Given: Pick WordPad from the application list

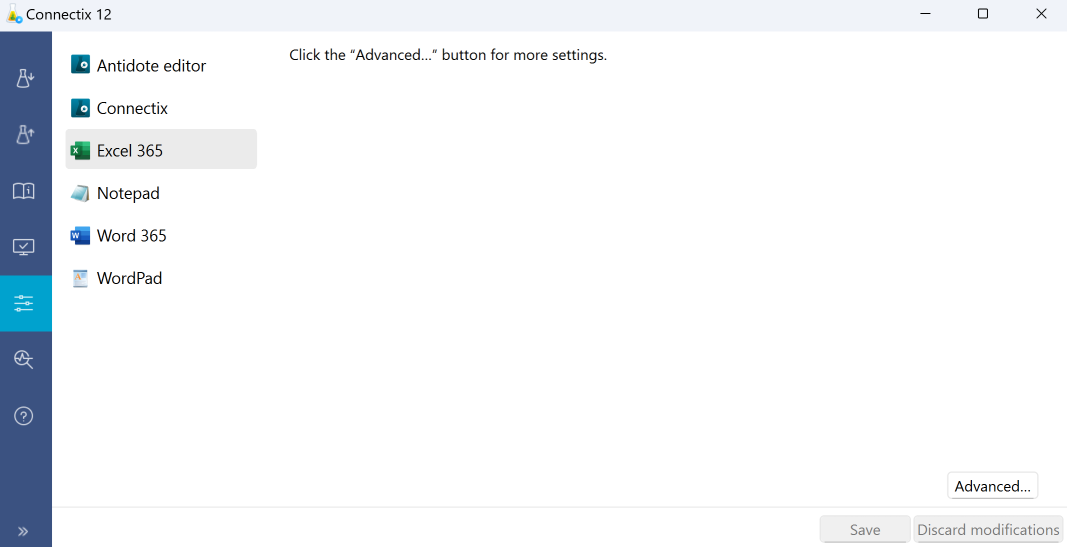Looking at the screenshot, I should pyautogui.click(x=129, y=278).
